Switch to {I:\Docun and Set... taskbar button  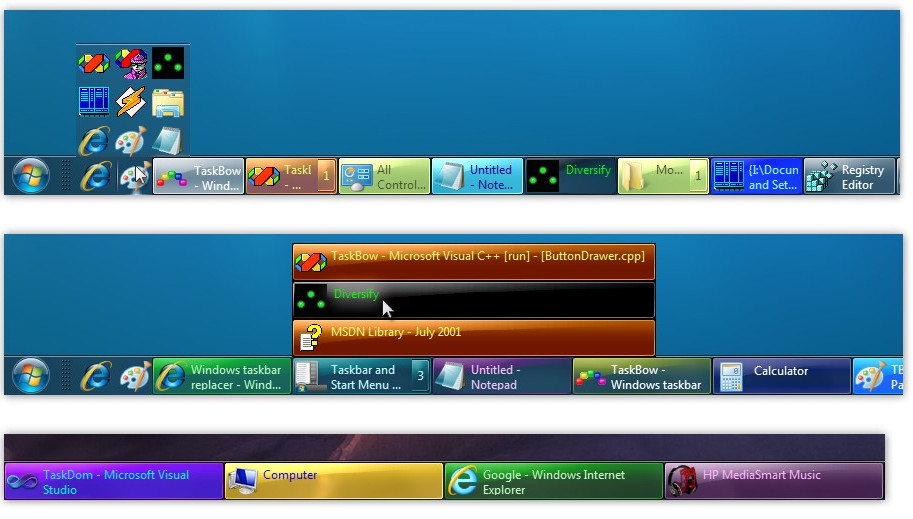click(x=756, y=176)
